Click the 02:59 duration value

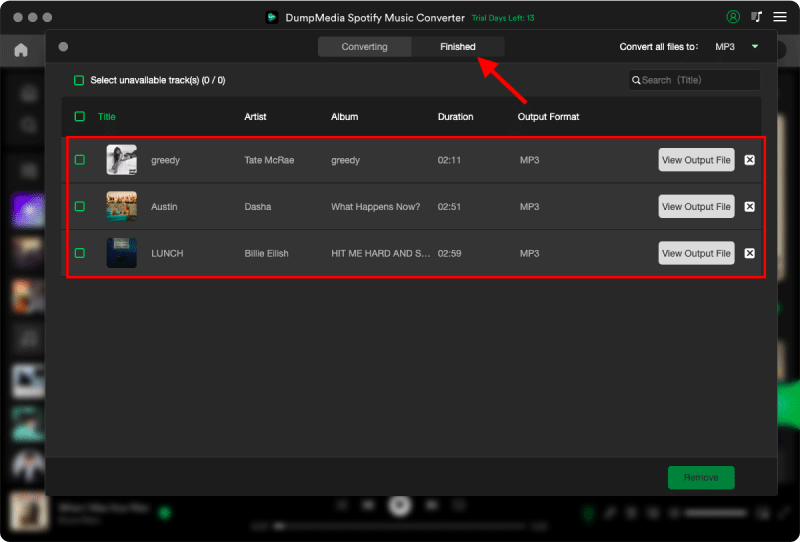tap(449, 253)
